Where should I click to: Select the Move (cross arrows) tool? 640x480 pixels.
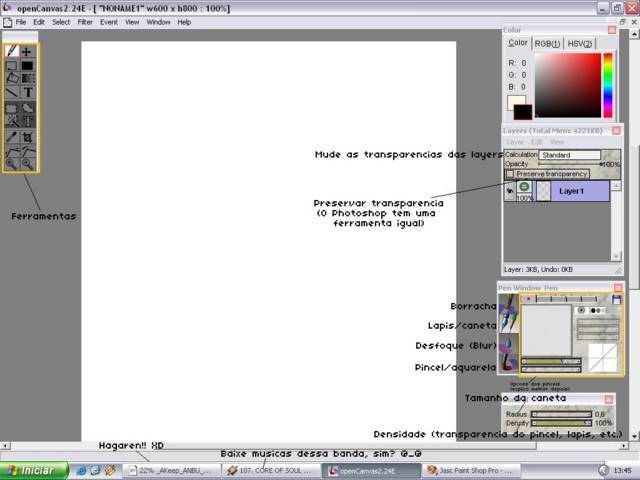[x=27, y=51]
